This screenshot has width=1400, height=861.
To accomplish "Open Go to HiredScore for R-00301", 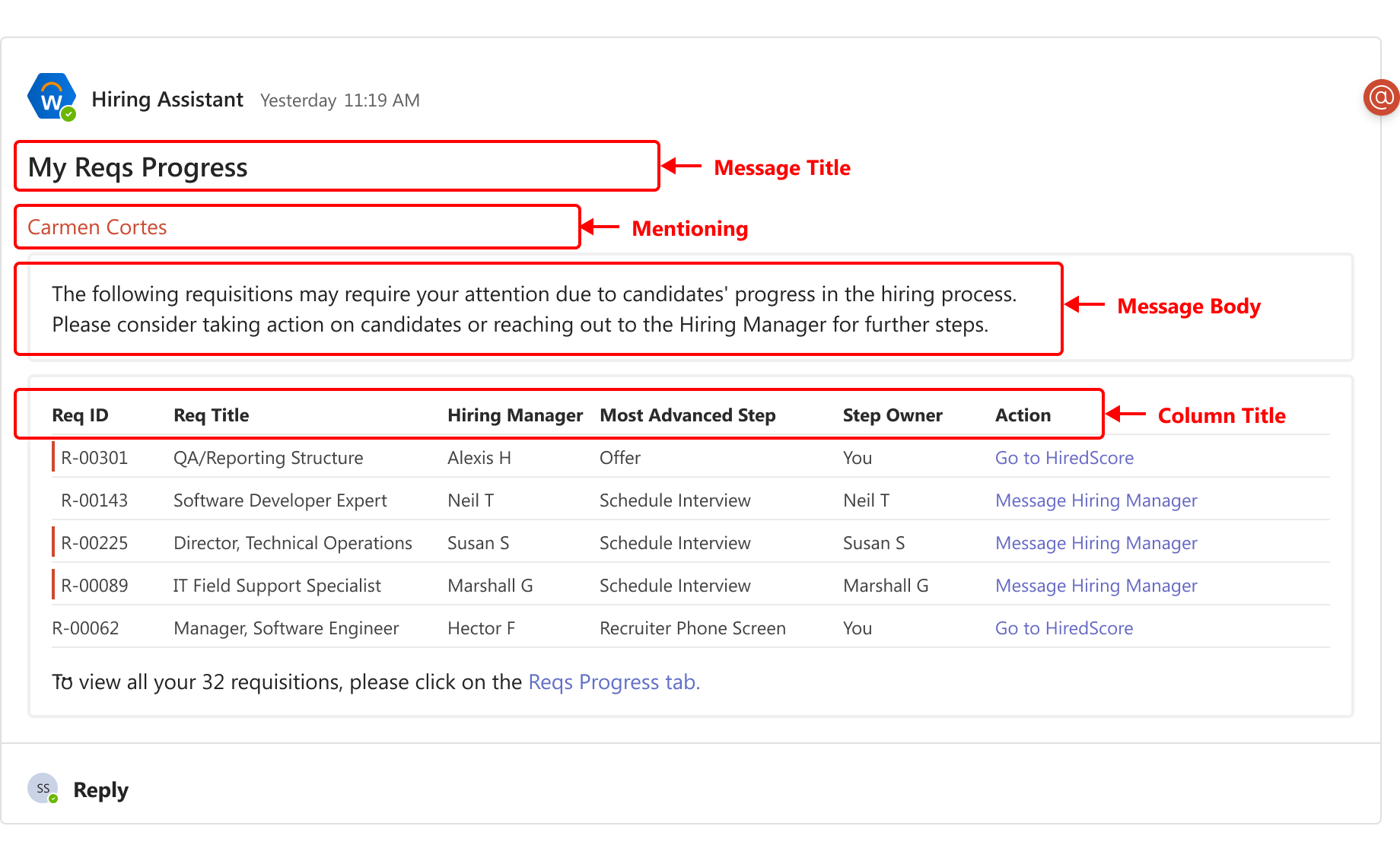I will click(x=1064, y=458).
